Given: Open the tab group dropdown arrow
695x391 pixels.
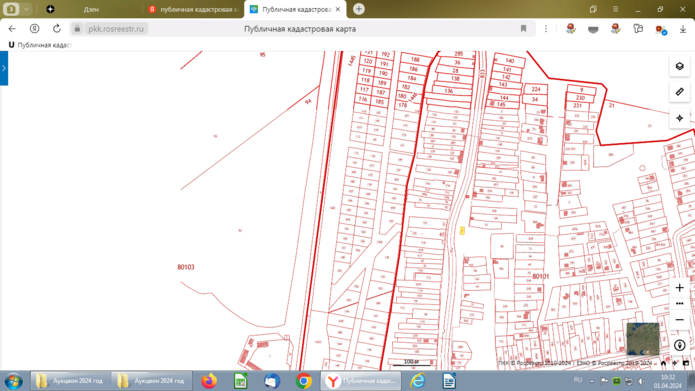Looking at the screenshot, I should pos(27,9).
